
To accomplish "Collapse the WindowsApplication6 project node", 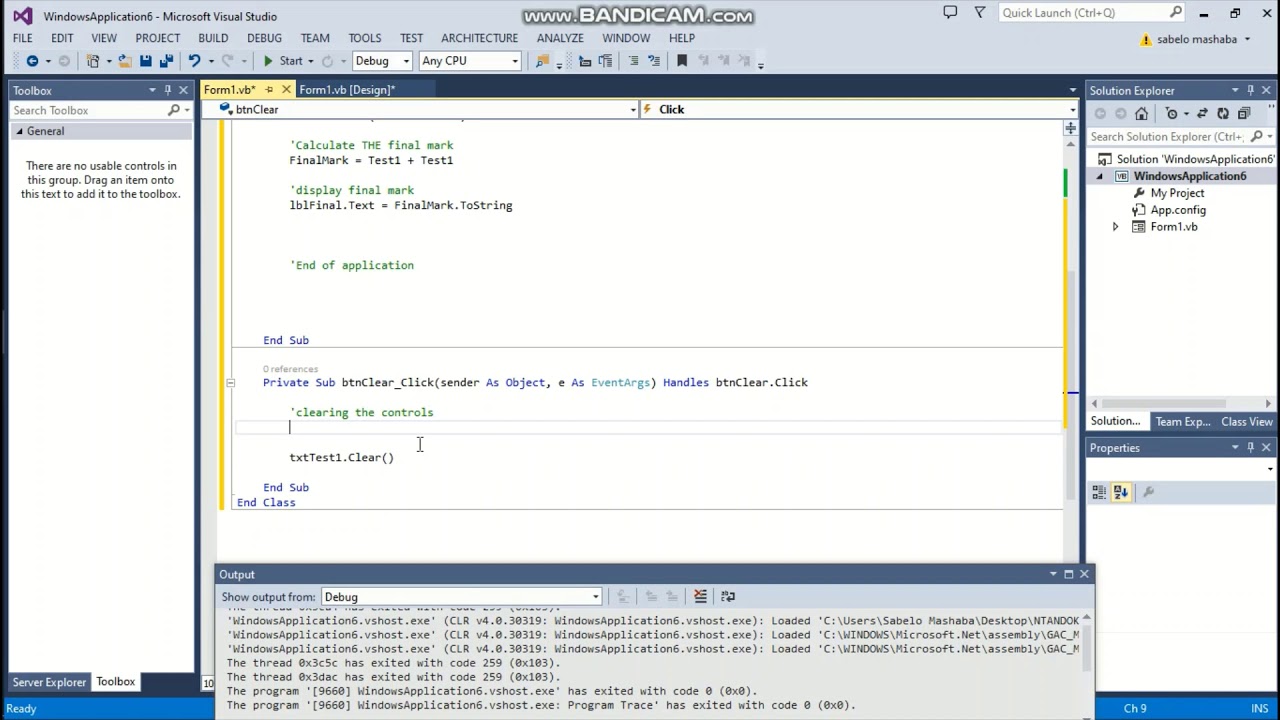I will [x=1100, y=176].
